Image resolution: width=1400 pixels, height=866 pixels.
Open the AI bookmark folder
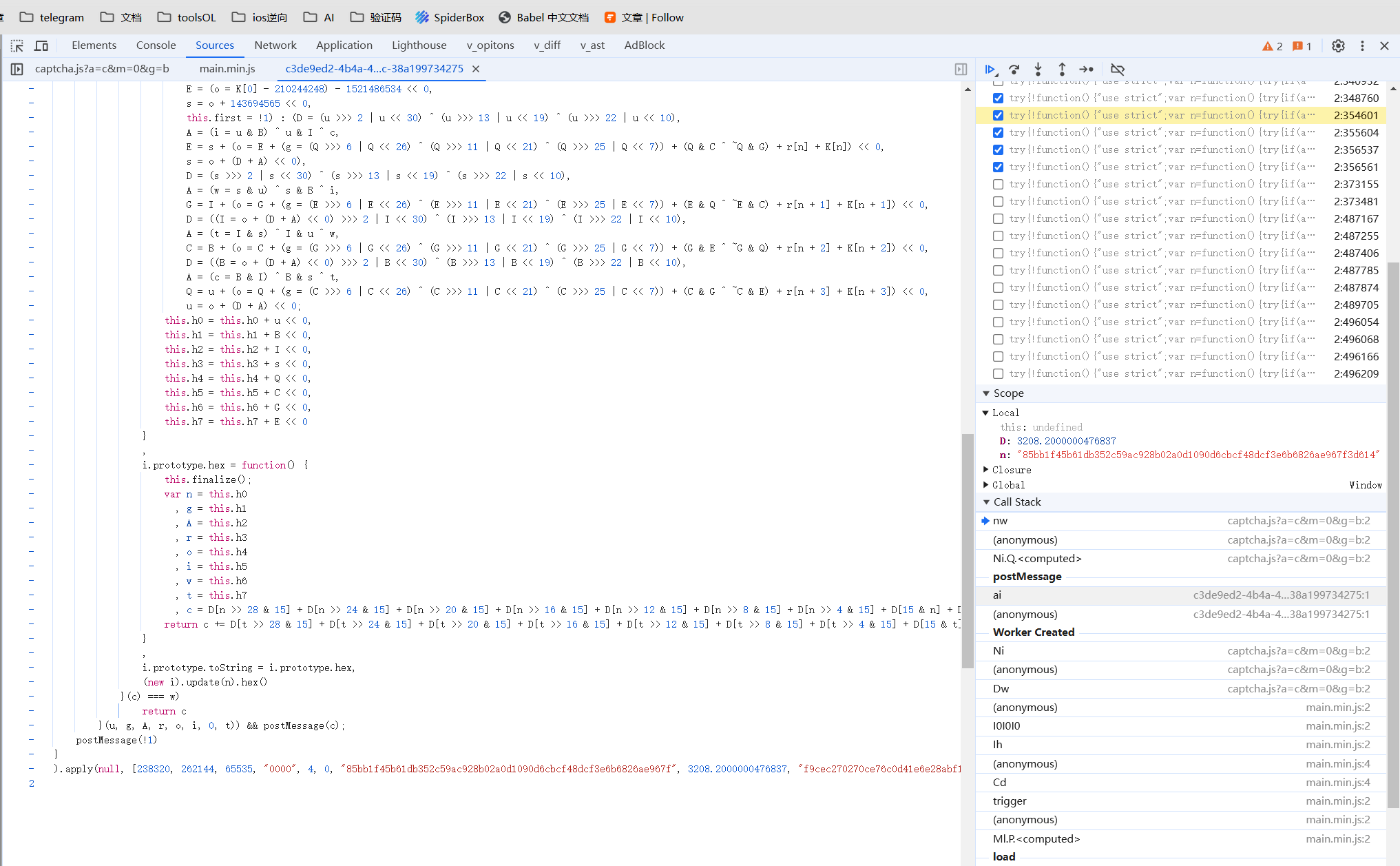319,17
